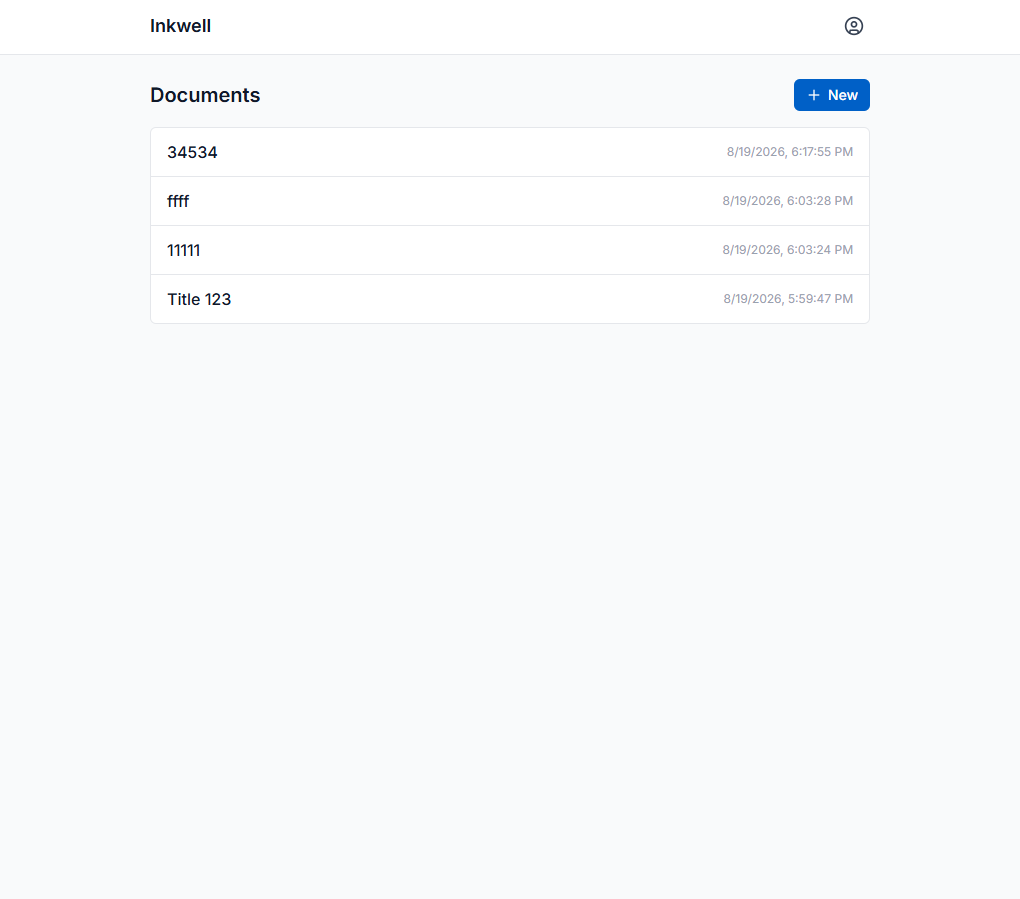Click the Documents page heading
The width and height of the screenshot is (1020, 899).
click(x=205, y=95)
